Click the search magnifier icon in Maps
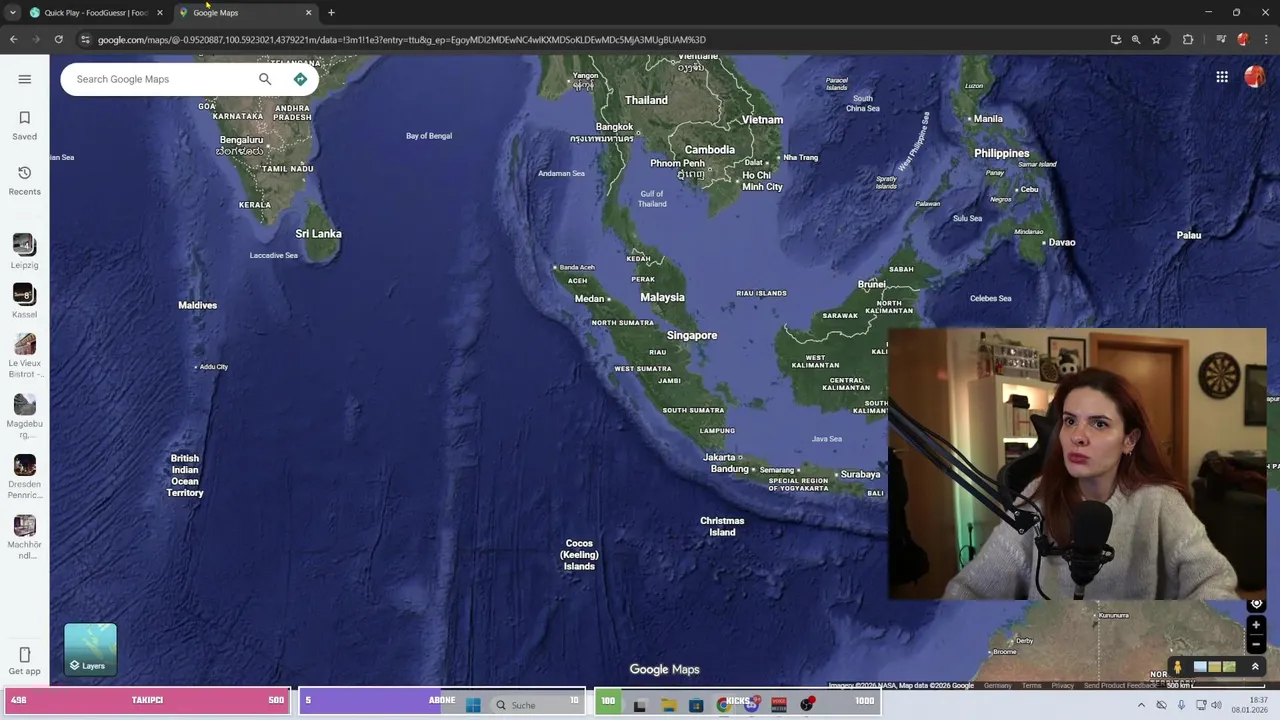The image size is (1280, 720). point(265,79)
